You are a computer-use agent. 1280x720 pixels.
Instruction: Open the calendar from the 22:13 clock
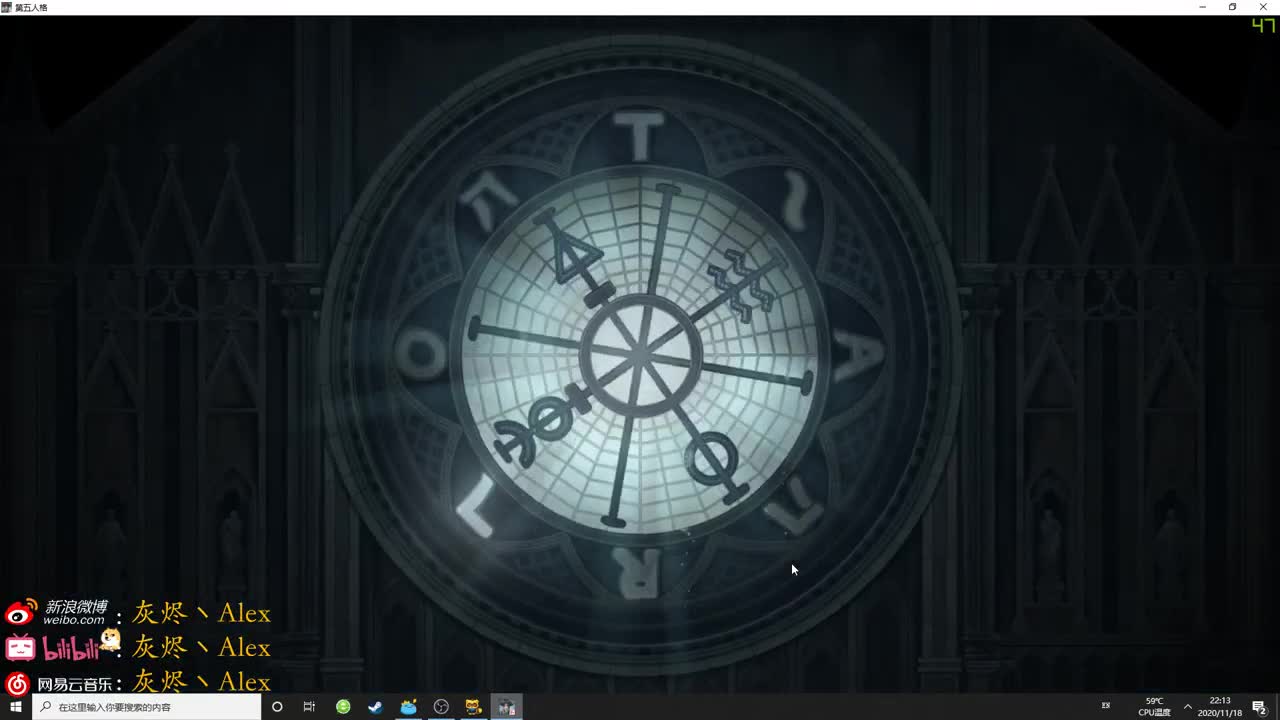click(1220, 707)
